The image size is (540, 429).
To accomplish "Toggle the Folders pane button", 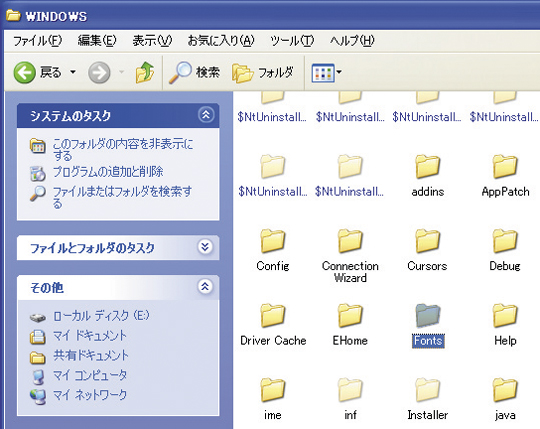I will point(263,73).
